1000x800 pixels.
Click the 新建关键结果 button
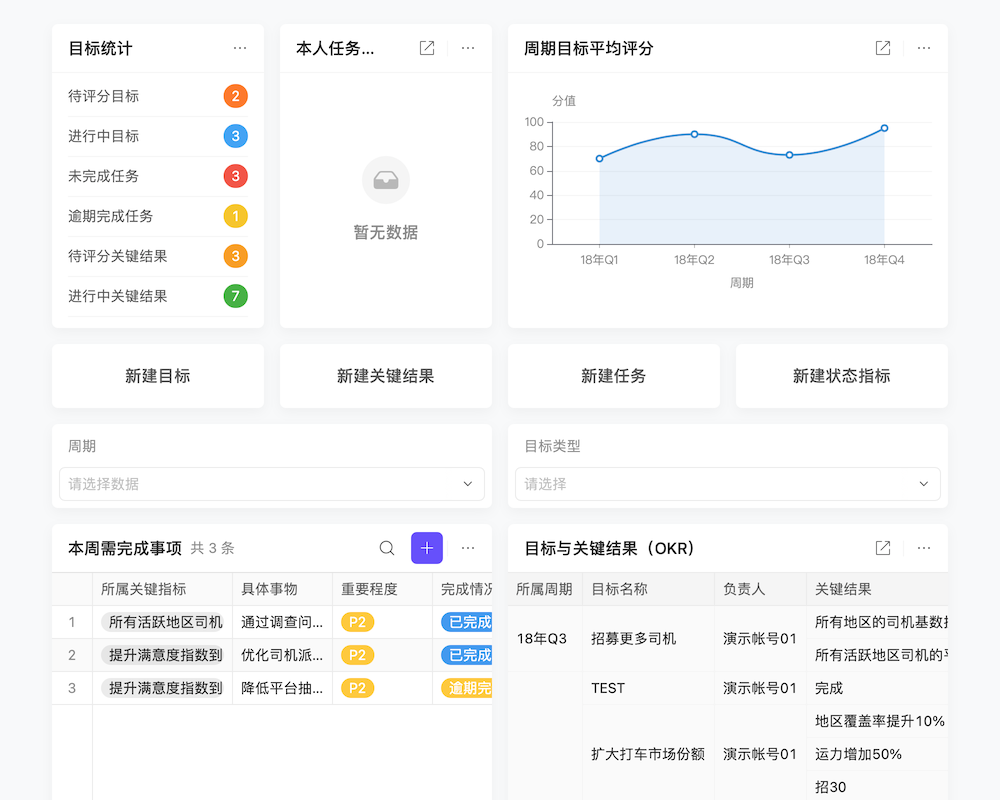pos(385,375)
